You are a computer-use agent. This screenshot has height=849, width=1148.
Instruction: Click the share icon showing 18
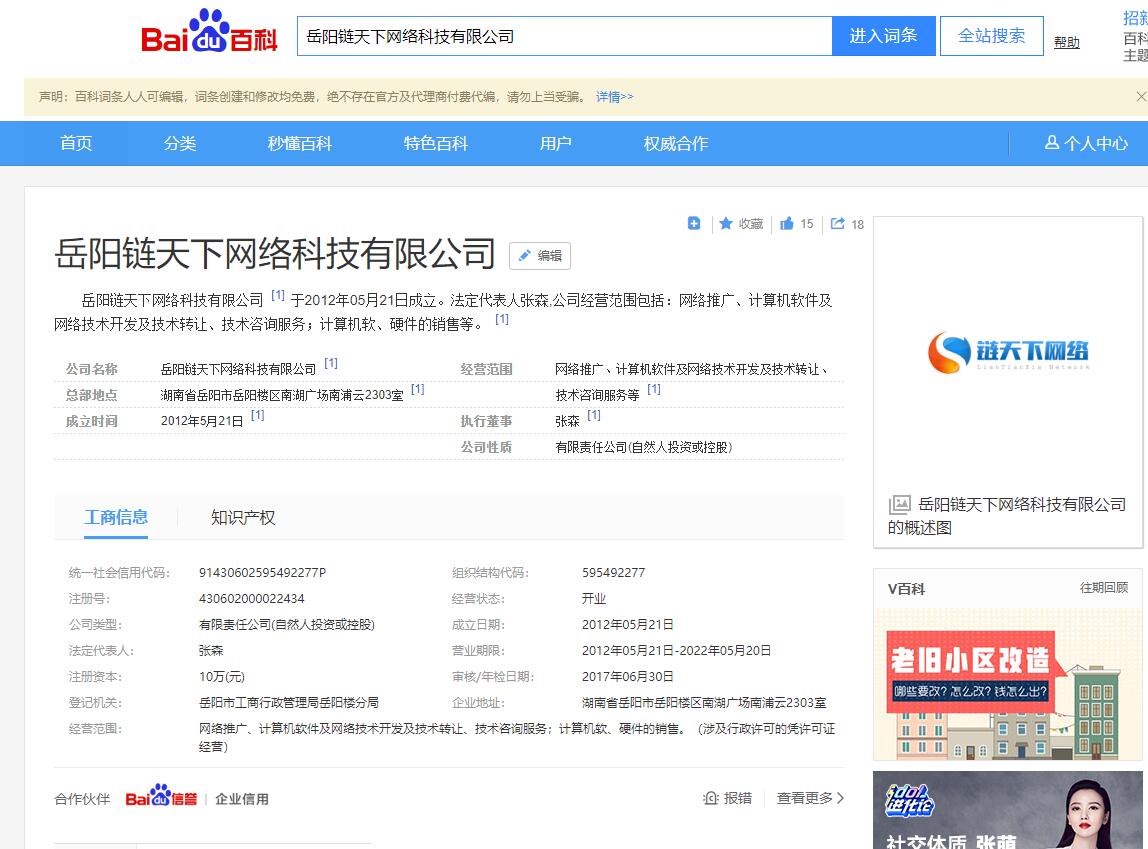838,224
